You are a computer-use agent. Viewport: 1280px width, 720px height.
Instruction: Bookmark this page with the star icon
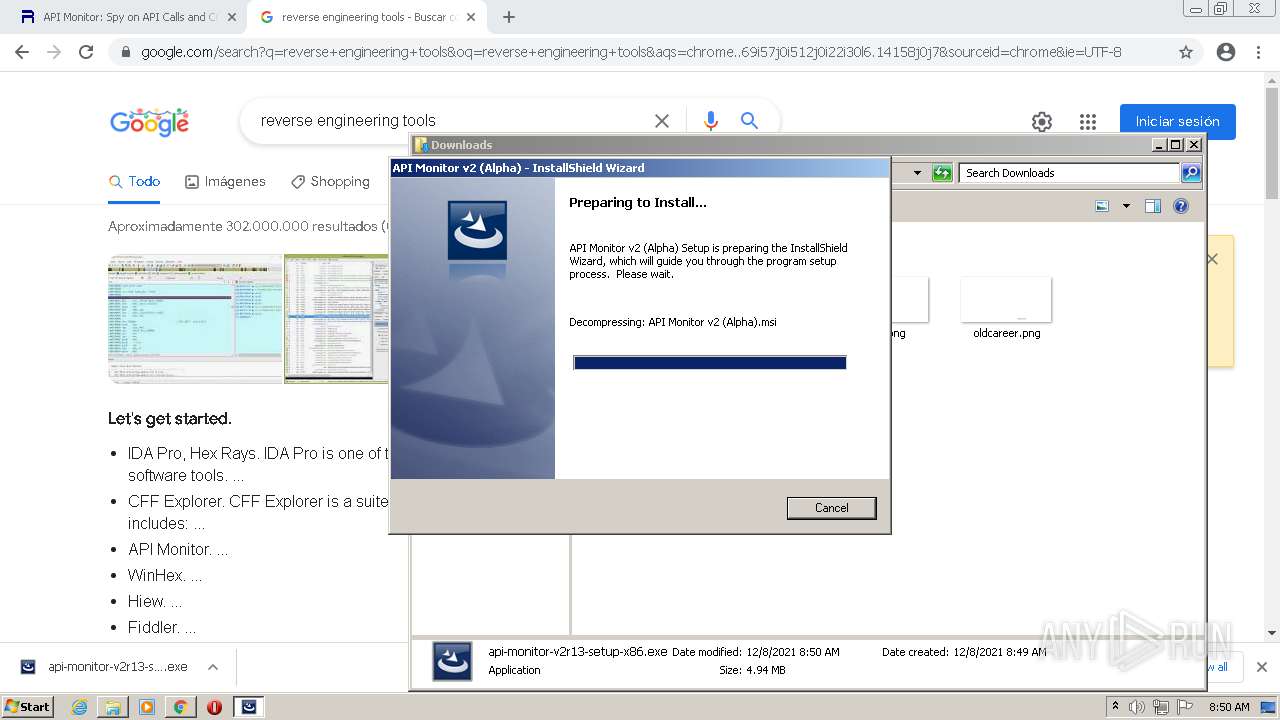tap(1186, 52)
